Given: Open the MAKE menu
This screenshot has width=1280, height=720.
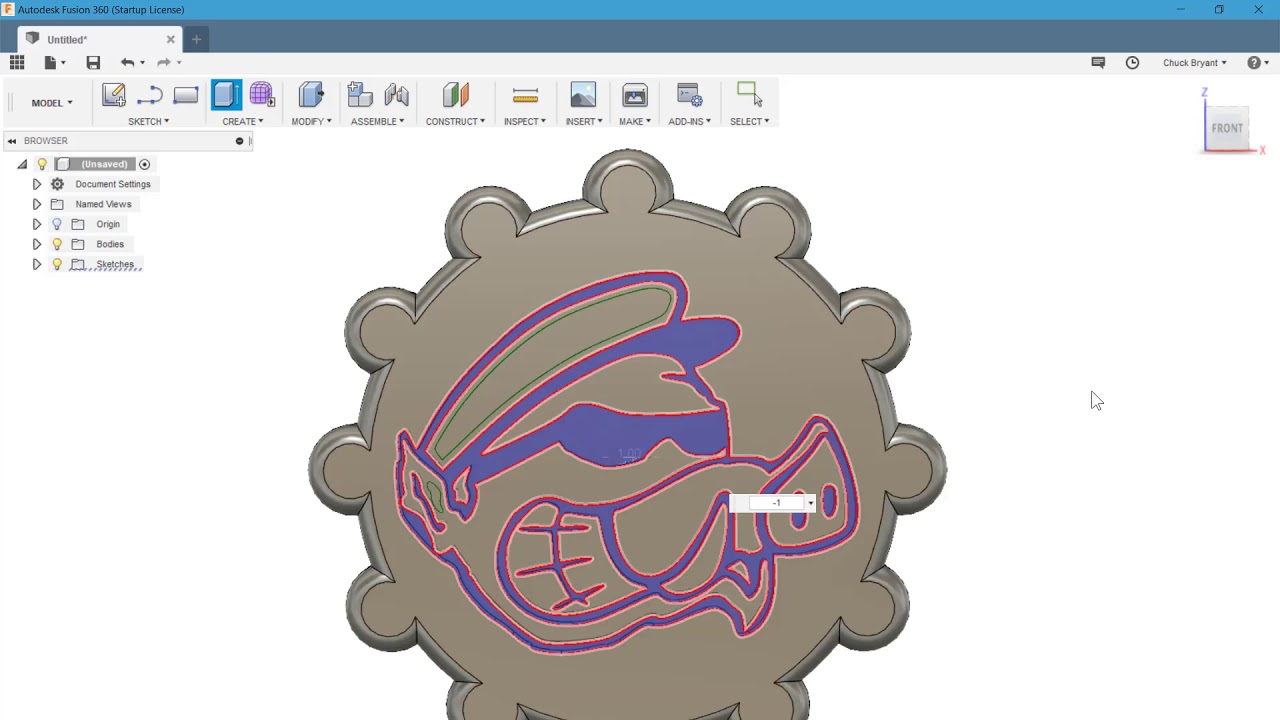Looking at the screenshot, I should coord(635,121).
